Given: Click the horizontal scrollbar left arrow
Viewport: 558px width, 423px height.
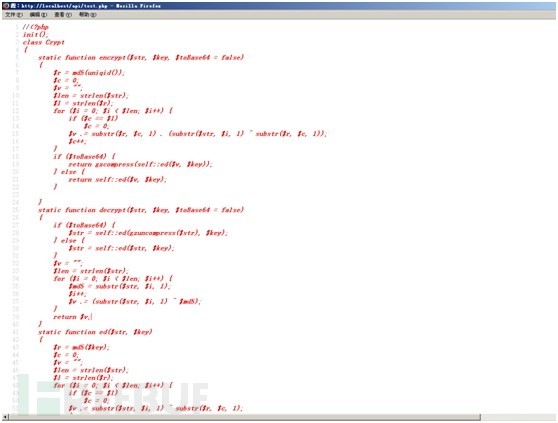Looking at the screenshot, I should 5,417.
